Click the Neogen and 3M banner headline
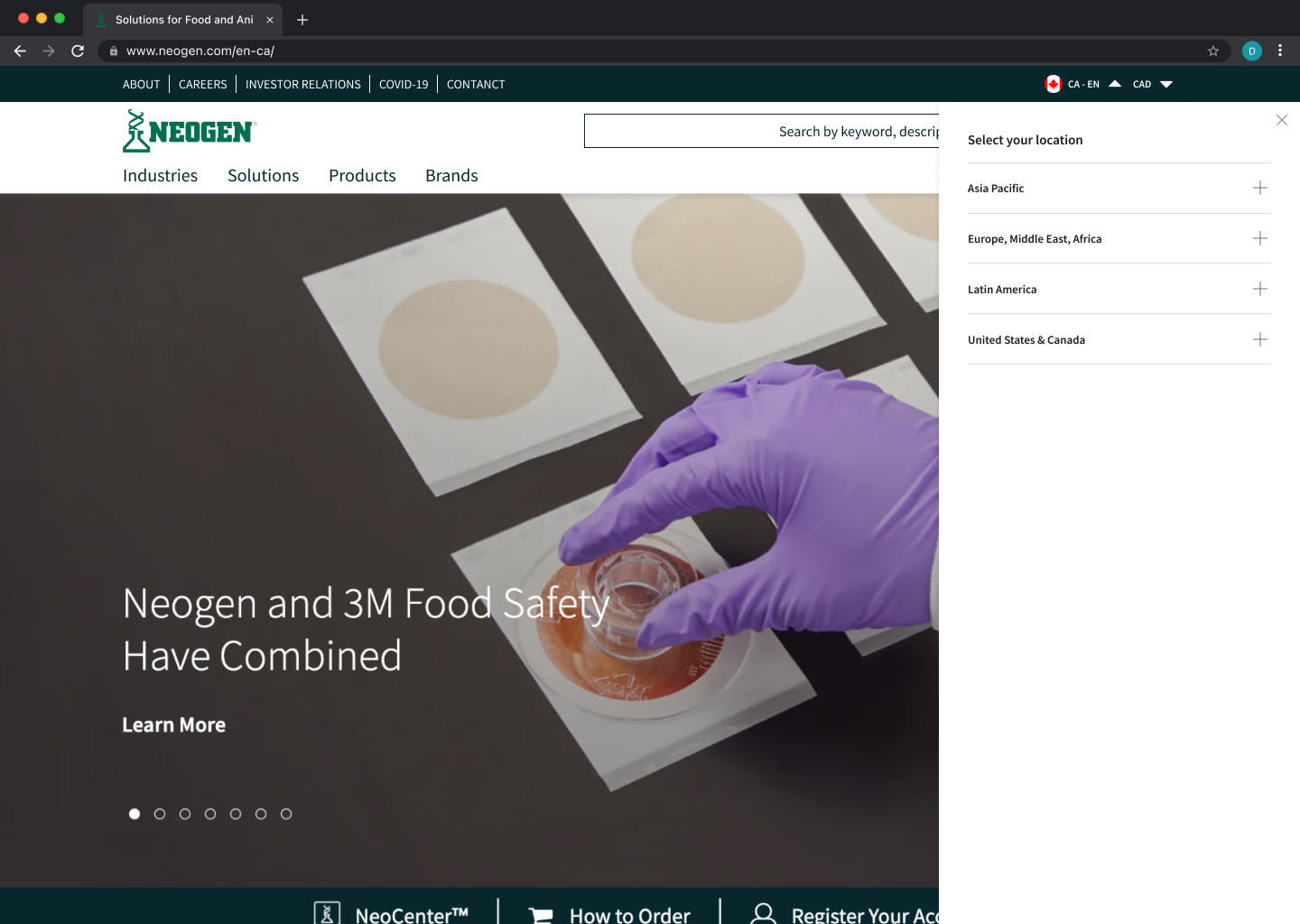Image resolution: width=1300 pixels, height=924 pixels. 366,630
